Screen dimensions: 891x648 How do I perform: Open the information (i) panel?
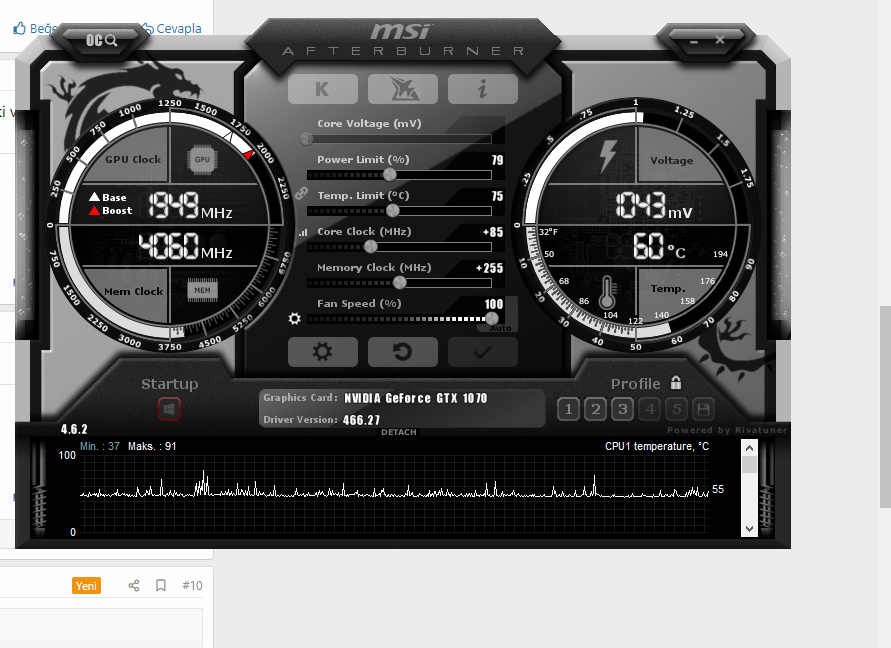point(483,89)
